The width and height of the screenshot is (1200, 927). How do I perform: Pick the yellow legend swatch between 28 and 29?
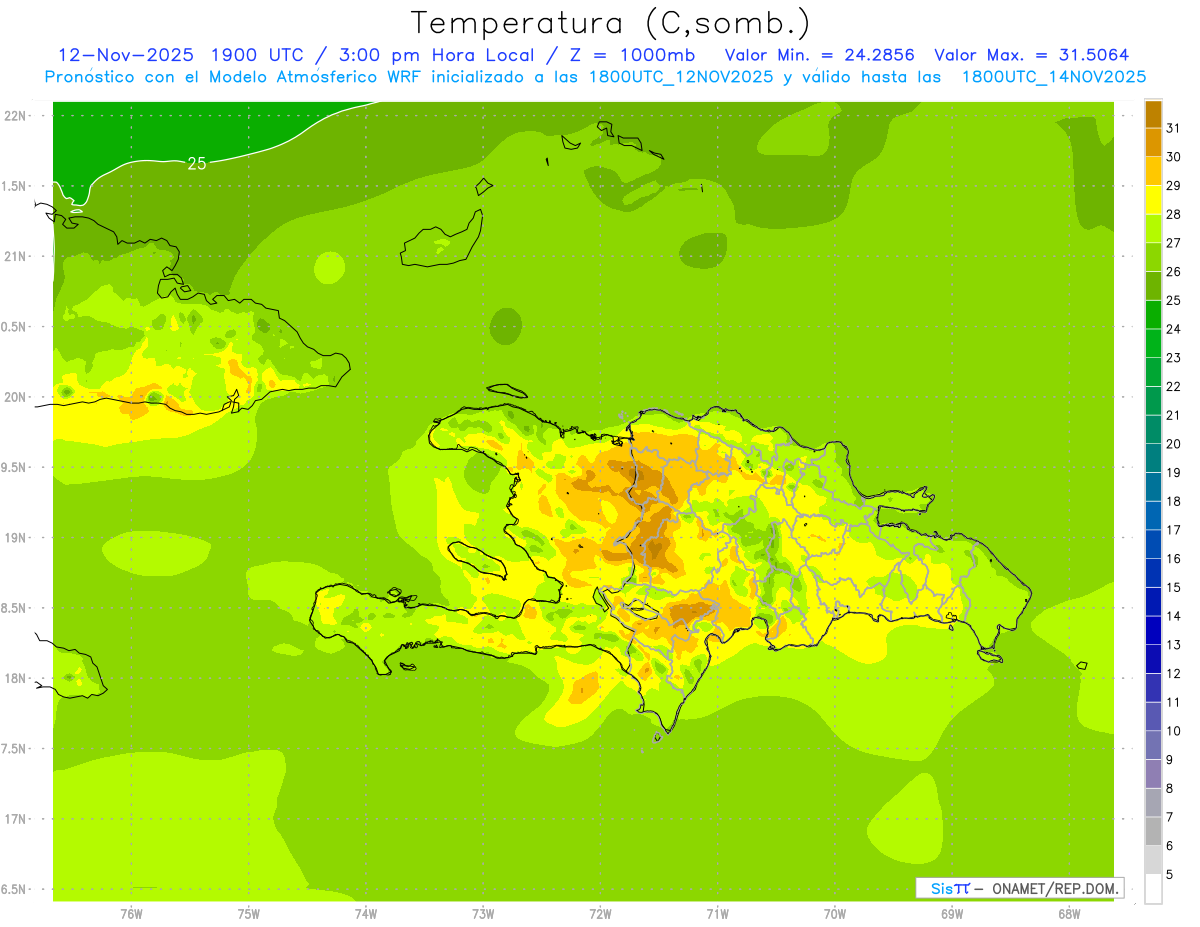point(1153,200)
